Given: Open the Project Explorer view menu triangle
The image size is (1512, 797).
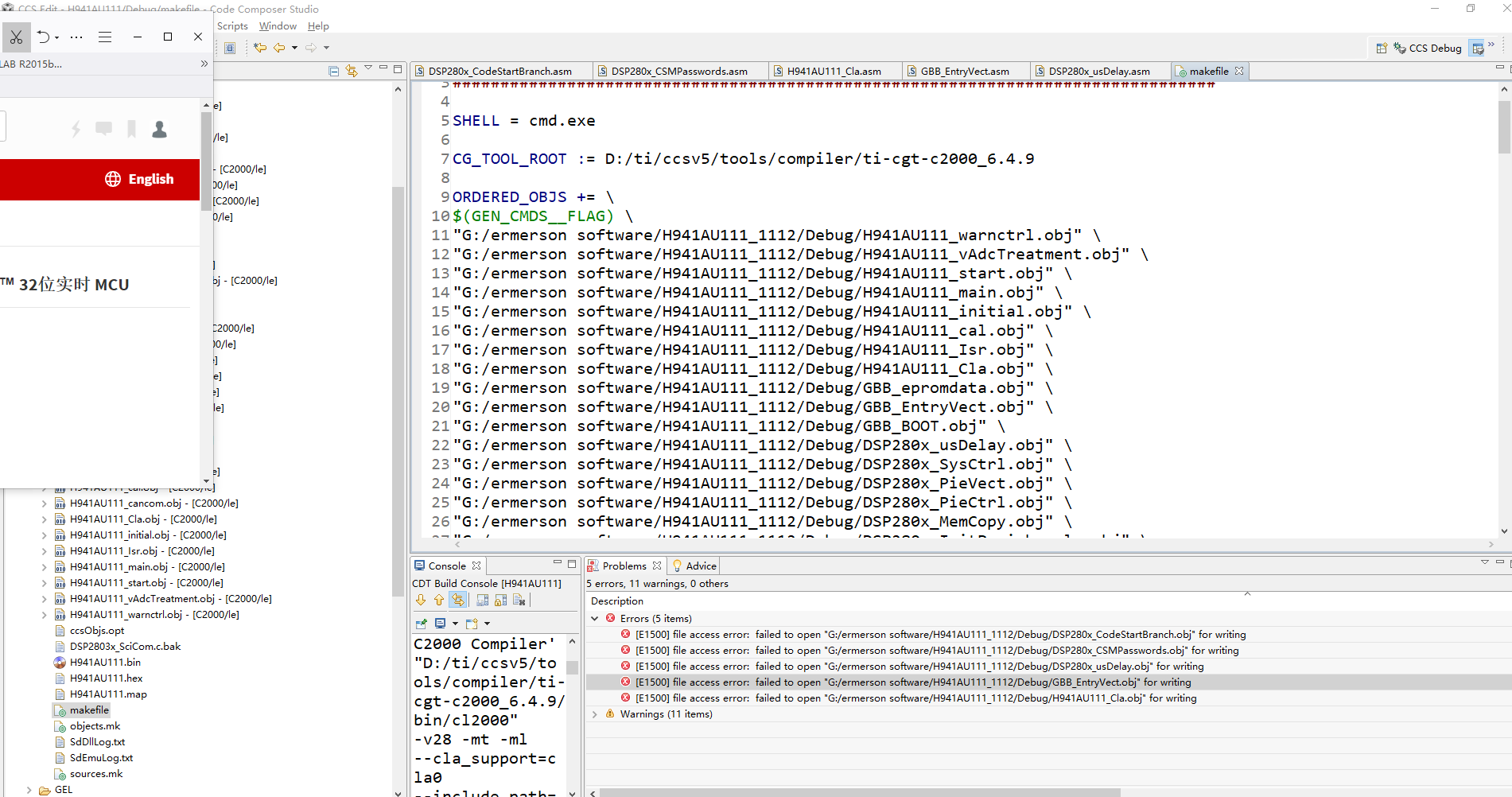Looking at the screenshot, I should pos(368,68).
